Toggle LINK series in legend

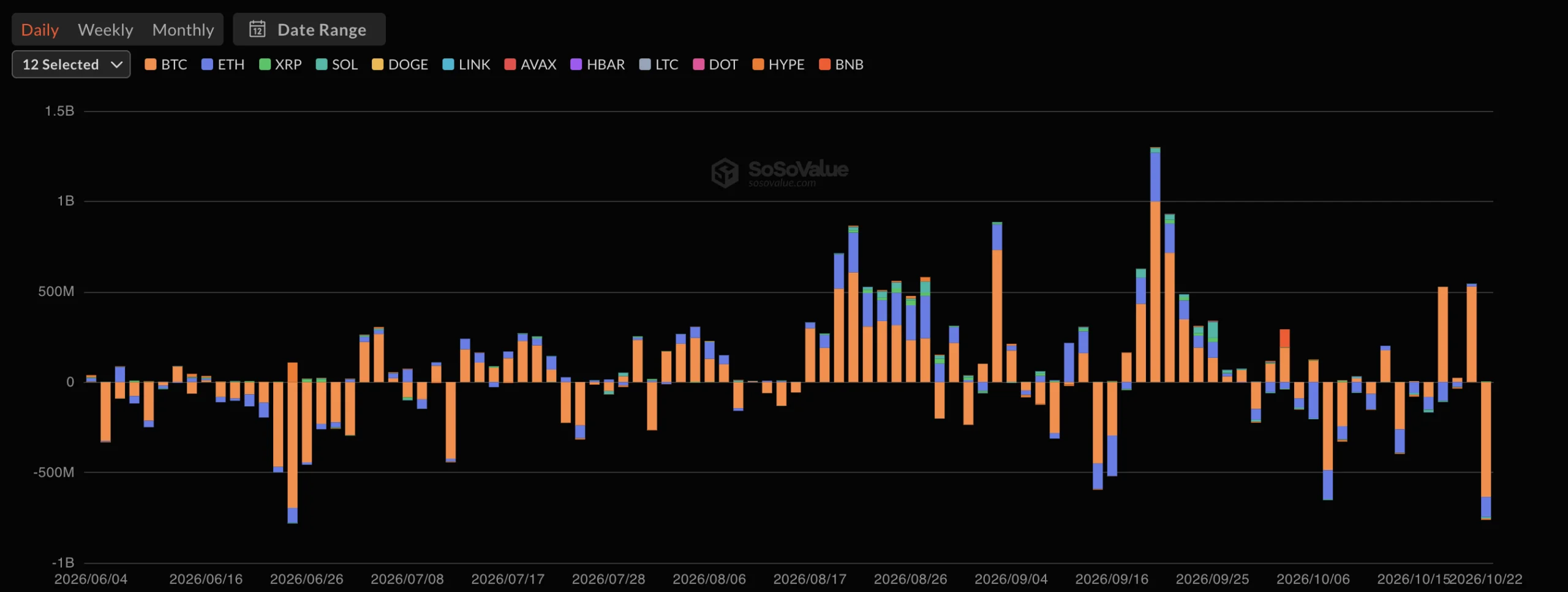[466, 64]
